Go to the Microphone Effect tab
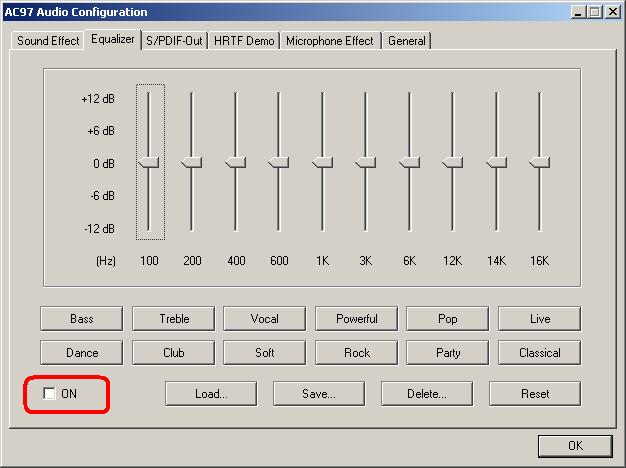The width and height of the screenshot is (626, 468). pos(330,41)
